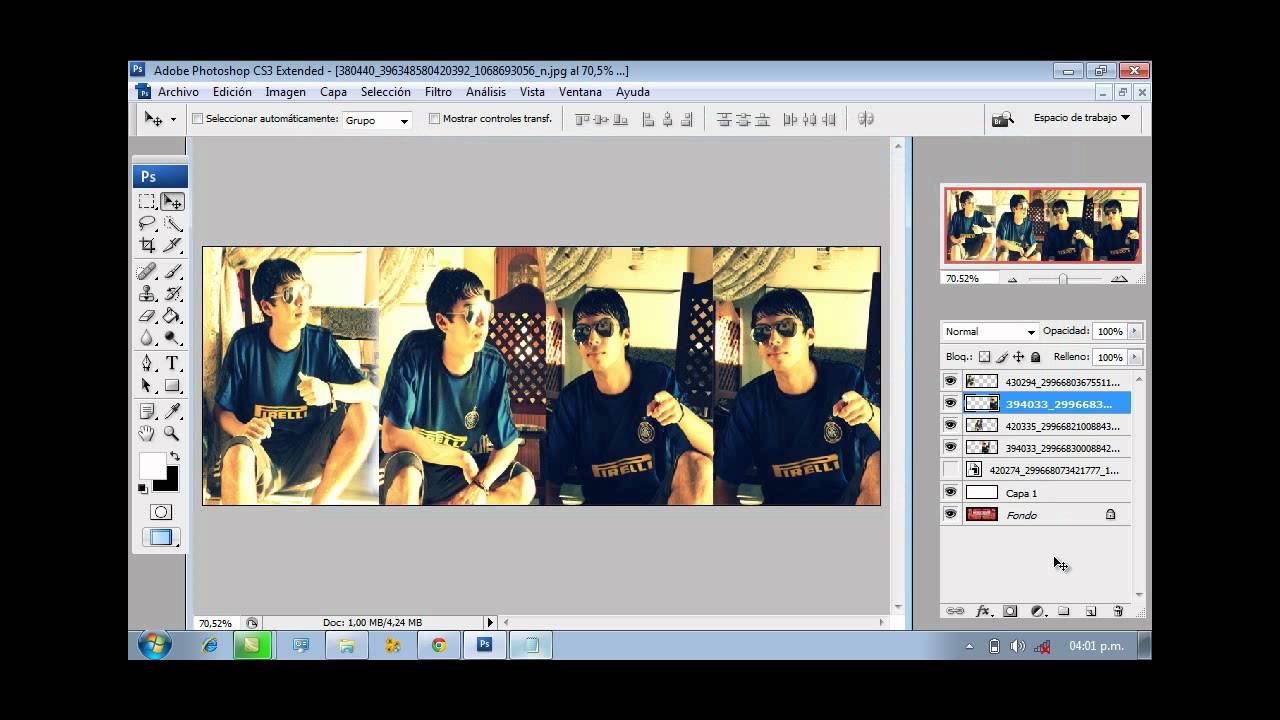This screenshot has height=720, width=1280.
Task: Enable Mostrar controles transf. checkbox
Action: tap(434, 118)
